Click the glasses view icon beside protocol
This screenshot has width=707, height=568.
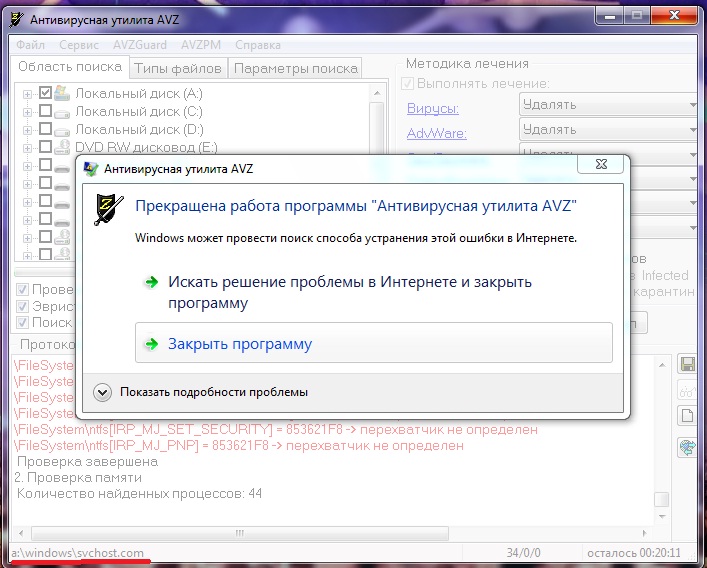pos(688,390)
